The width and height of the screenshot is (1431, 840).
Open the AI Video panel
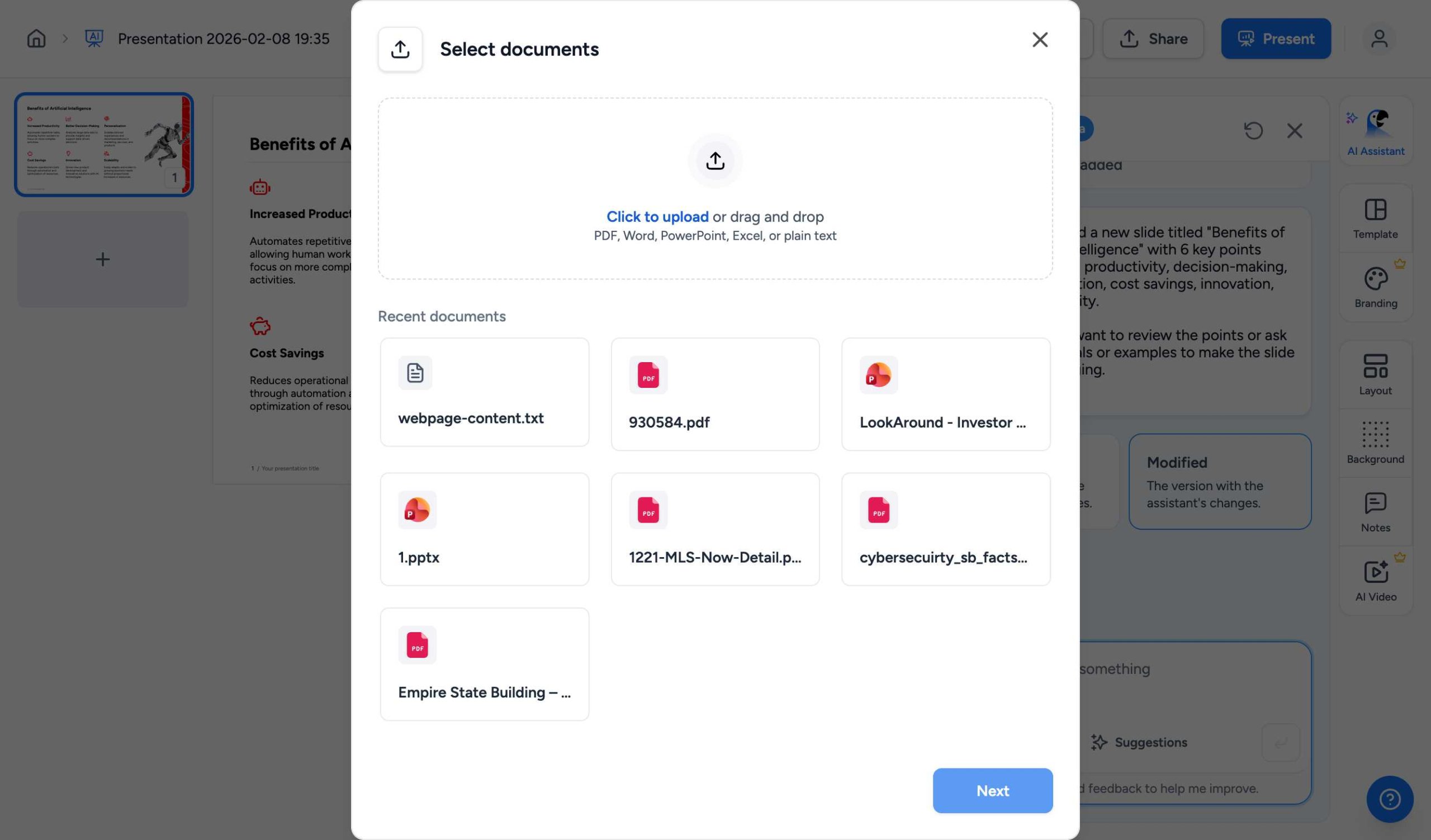coord(1375,579)
